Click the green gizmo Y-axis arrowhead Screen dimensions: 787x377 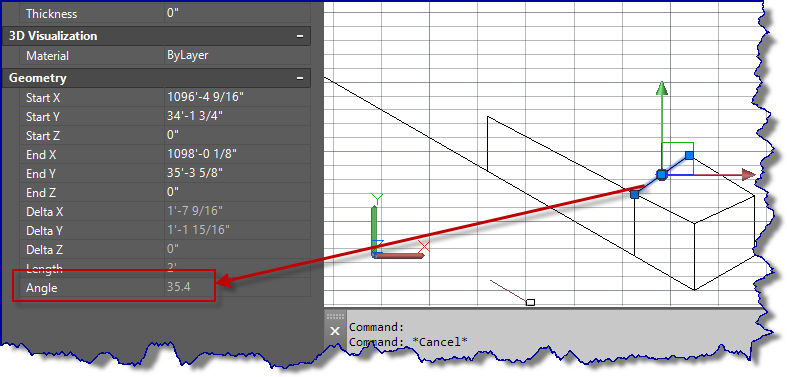click(662, 88)
